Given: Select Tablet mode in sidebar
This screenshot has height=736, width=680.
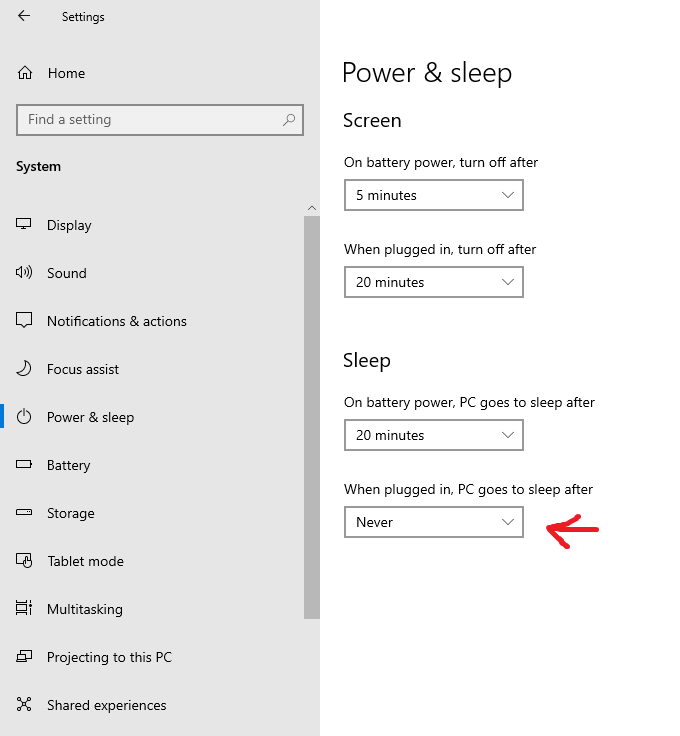Looking at the screenshot, I should coord(85,561).
